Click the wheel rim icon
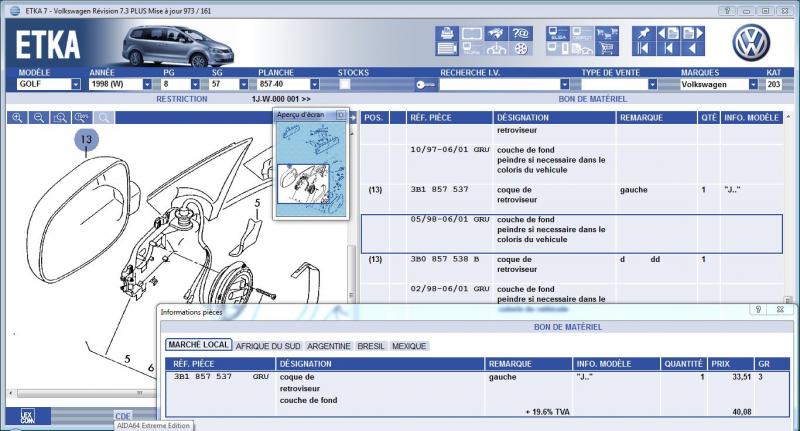 pos(520,49)
